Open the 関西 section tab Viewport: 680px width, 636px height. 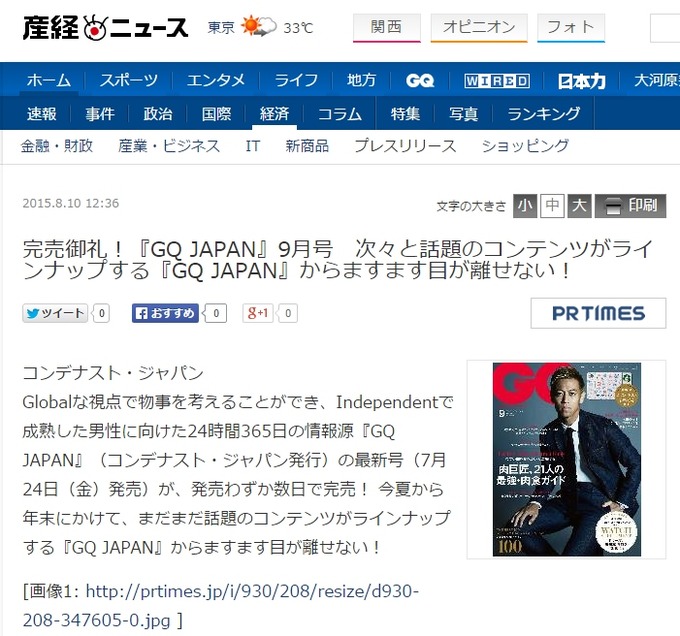click(386, 27)
